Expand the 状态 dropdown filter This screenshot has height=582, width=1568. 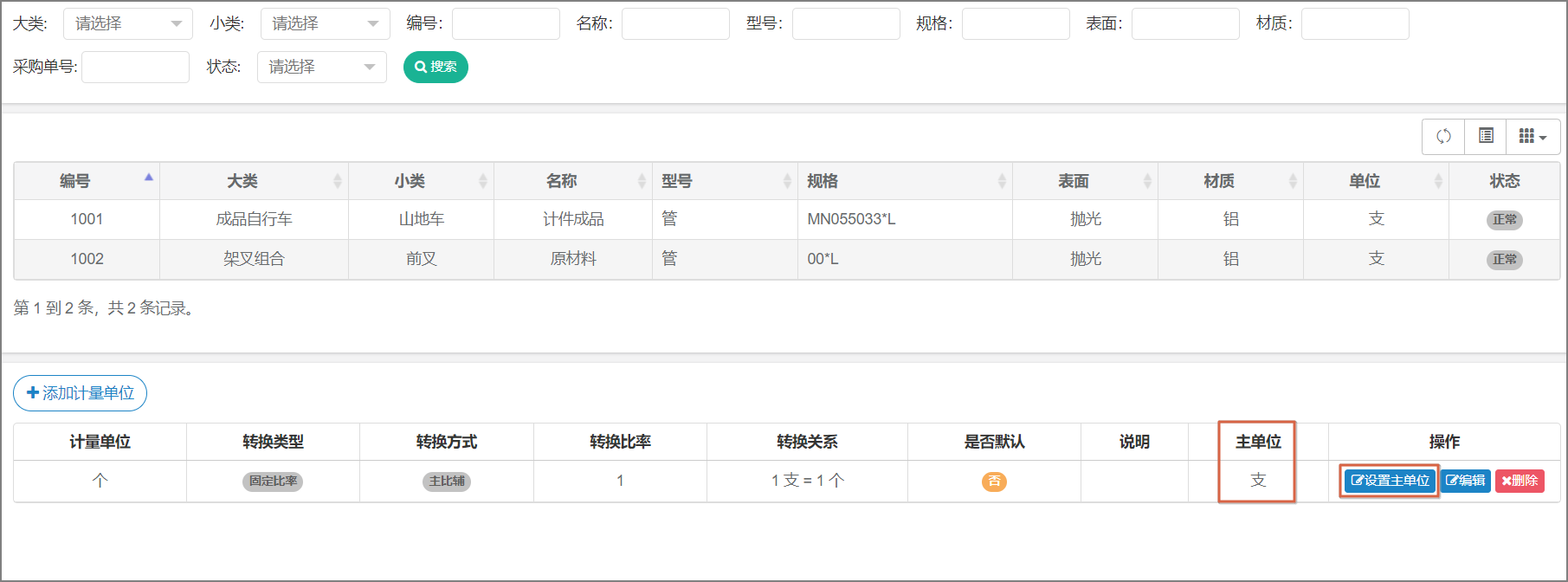click(321, 67)
